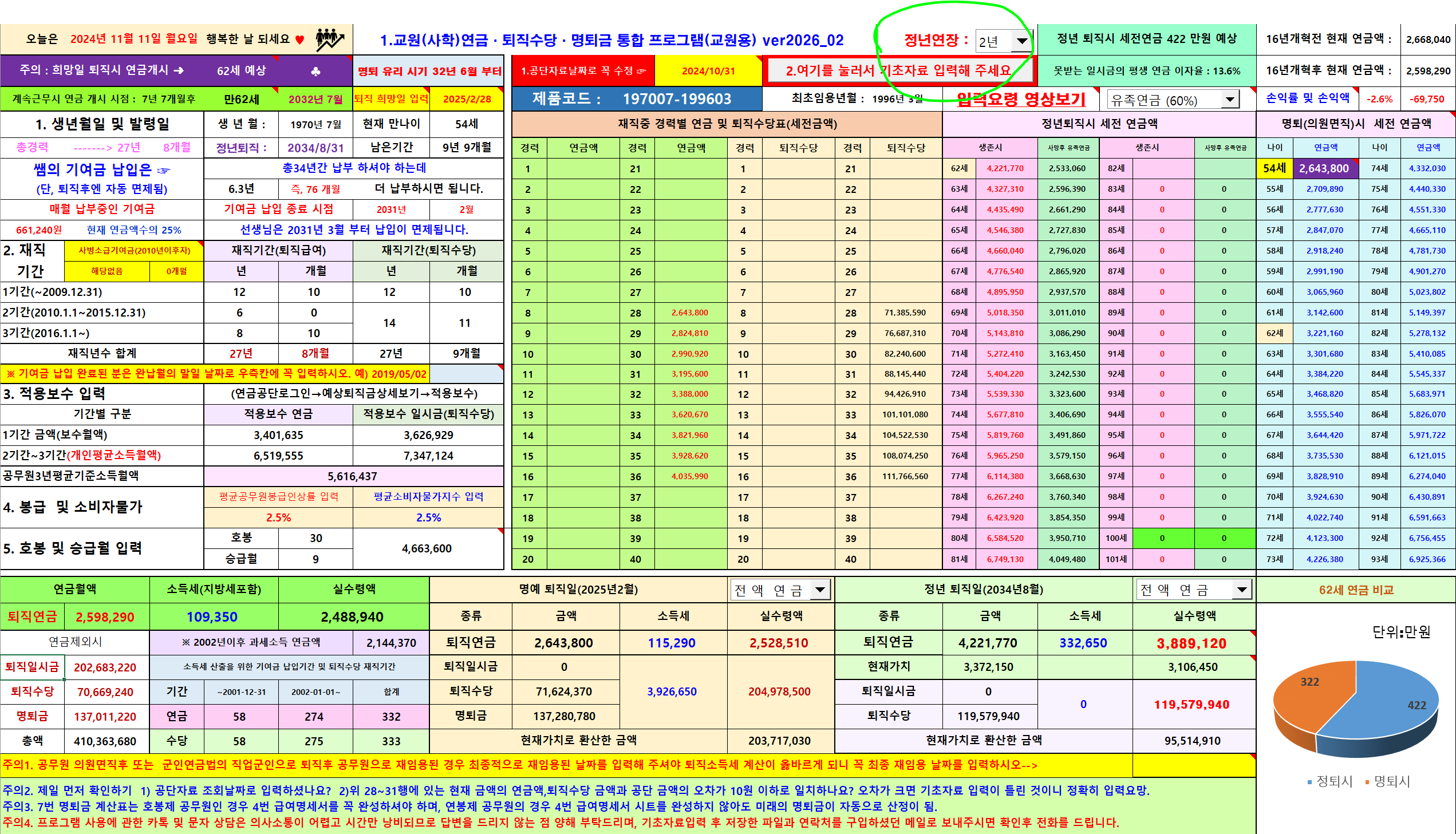Click the people growth chart icon
1456x834 pixels.
[x=329, y=39]
